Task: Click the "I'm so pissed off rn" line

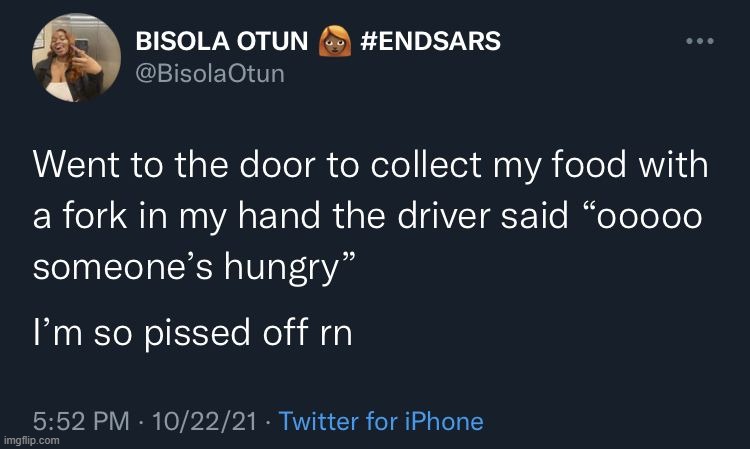Action: pos(191,333)
